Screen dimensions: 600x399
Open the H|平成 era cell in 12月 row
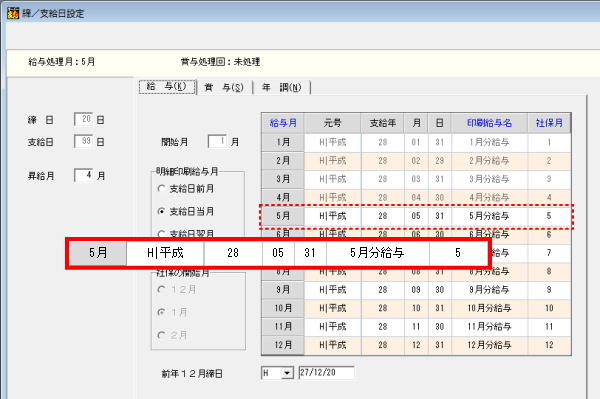coord(332,345)
